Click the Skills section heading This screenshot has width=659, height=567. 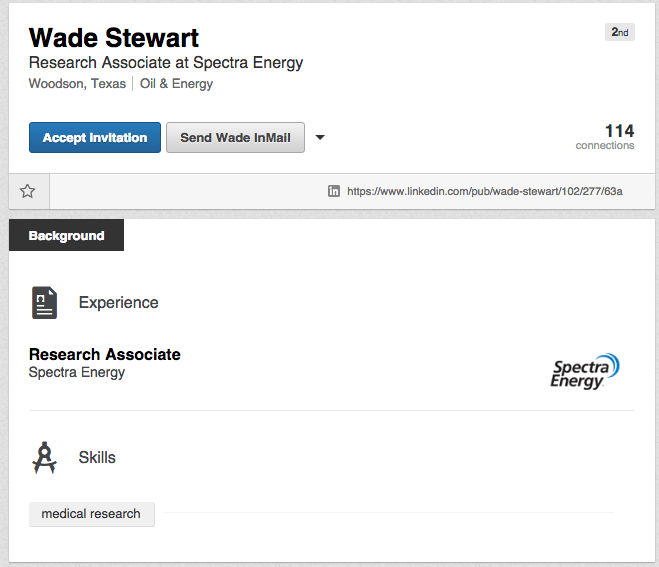[97, 457]
